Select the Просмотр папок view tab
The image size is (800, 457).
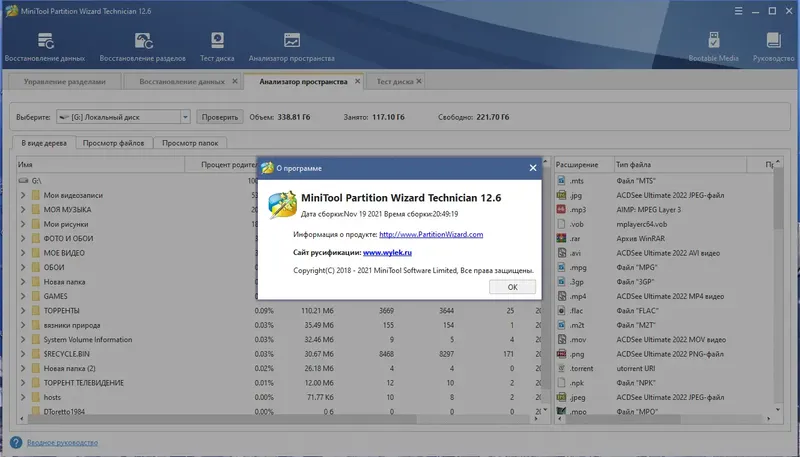pyautogui.click(x=190, y=143)
